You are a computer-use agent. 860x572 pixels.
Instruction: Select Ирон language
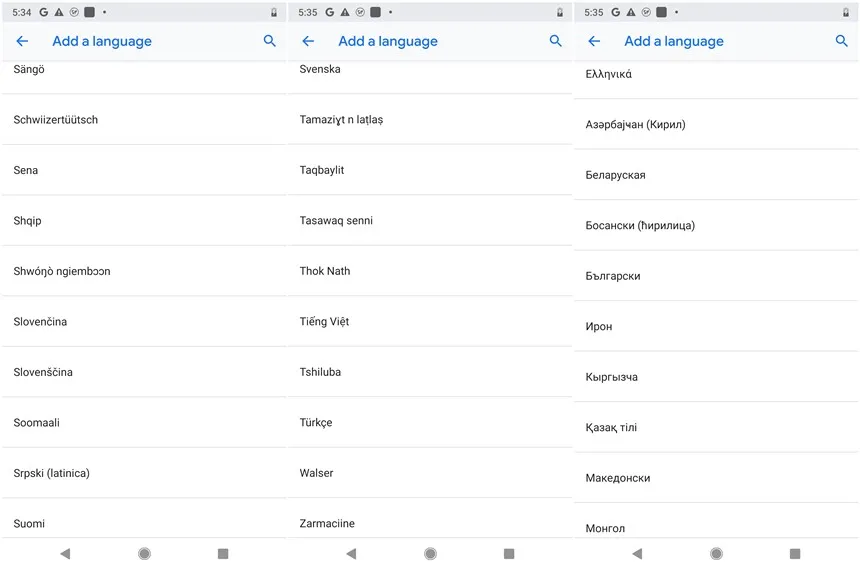click(716, 326)
